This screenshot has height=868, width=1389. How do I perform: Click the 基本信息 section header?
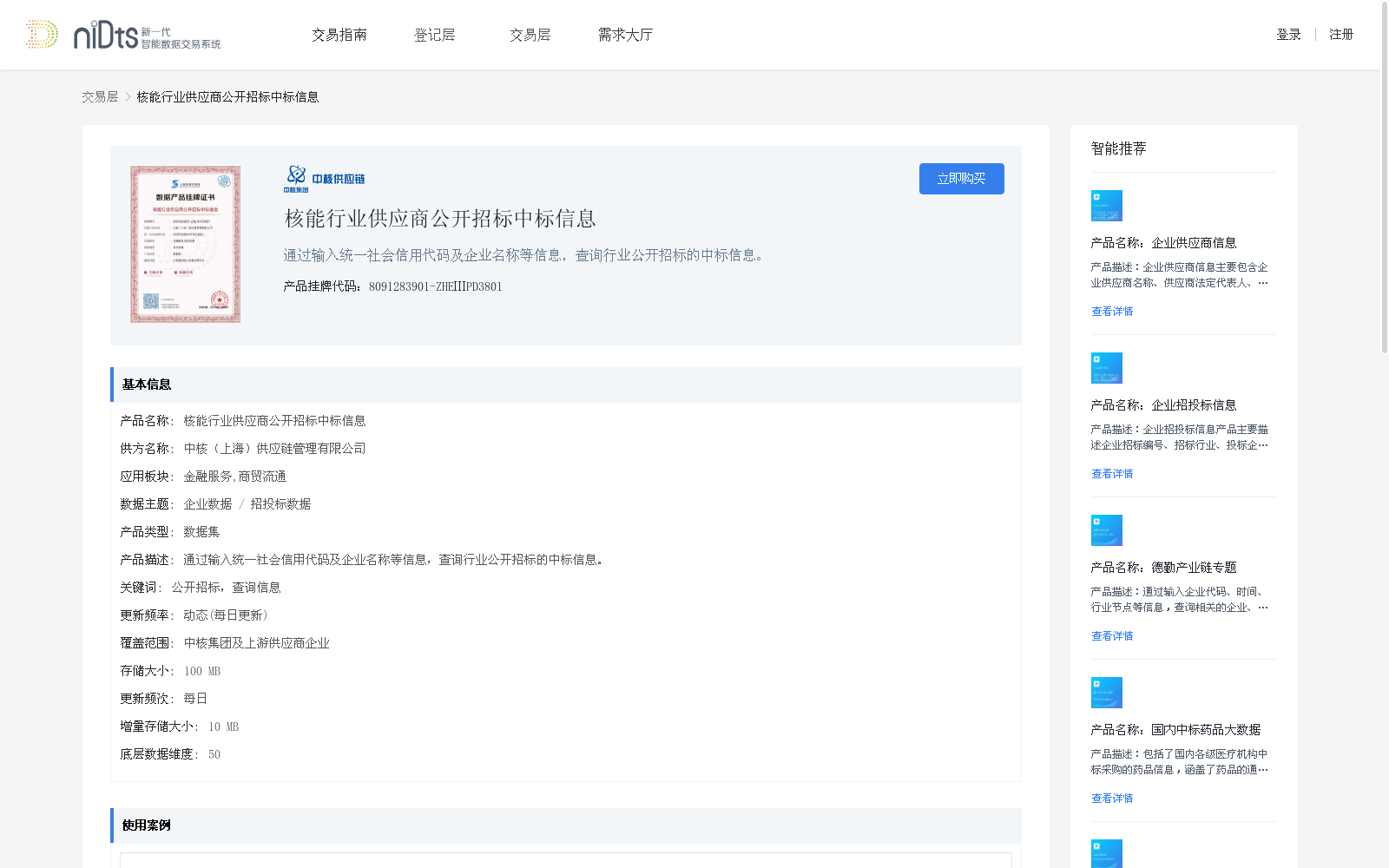(566, 385)
